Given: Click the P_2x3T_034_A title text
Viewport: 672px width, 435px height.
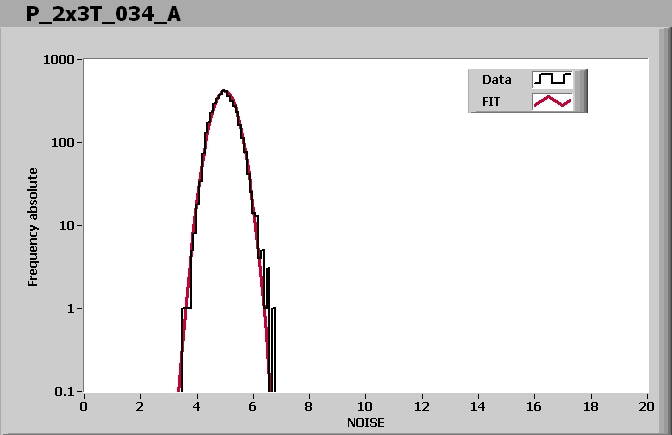Looking at the screenshot, I should pyautogui.click(x=96, y=14).
